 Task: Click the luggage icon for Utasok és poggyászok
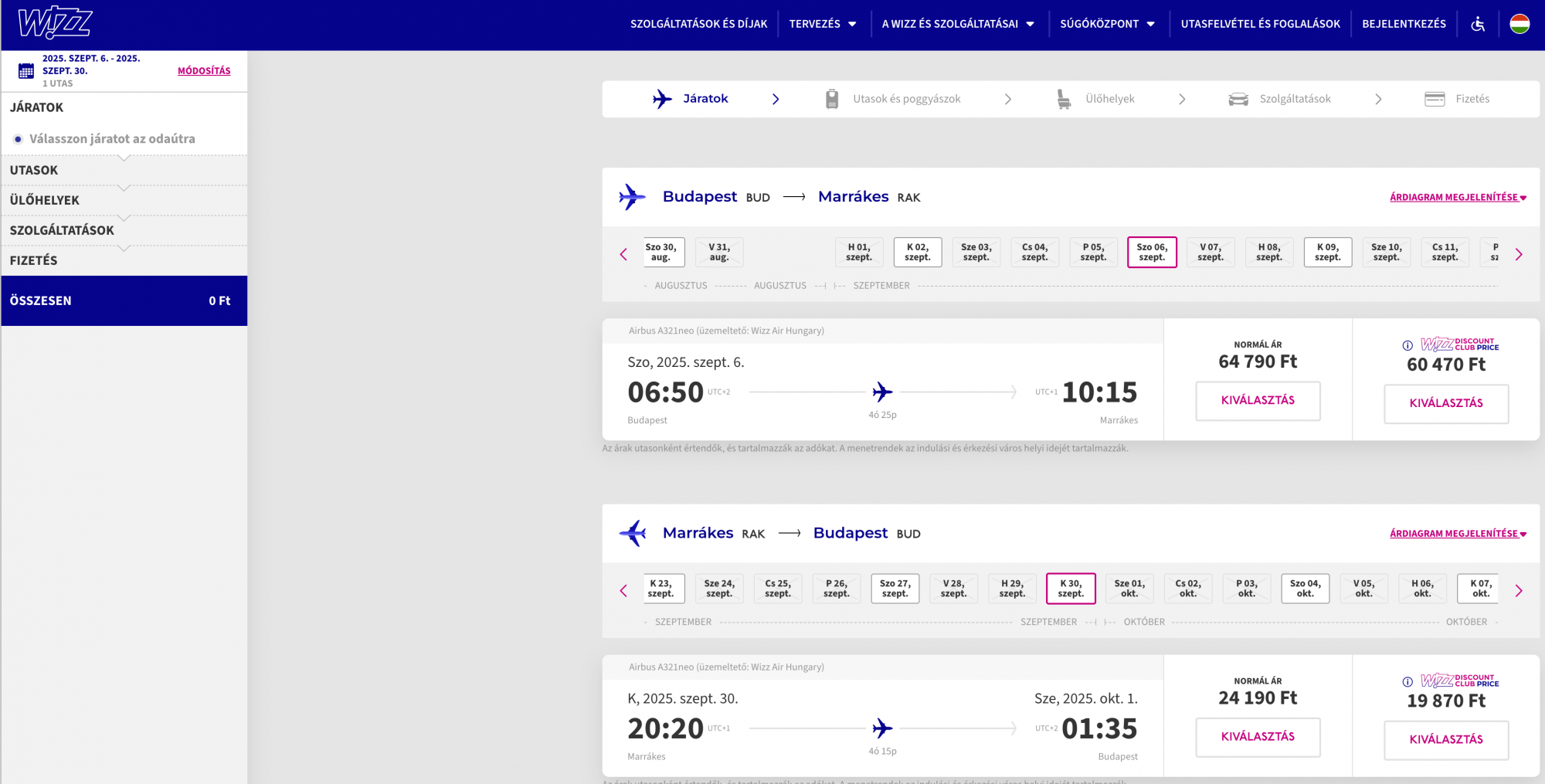click(x=832, y=99)
